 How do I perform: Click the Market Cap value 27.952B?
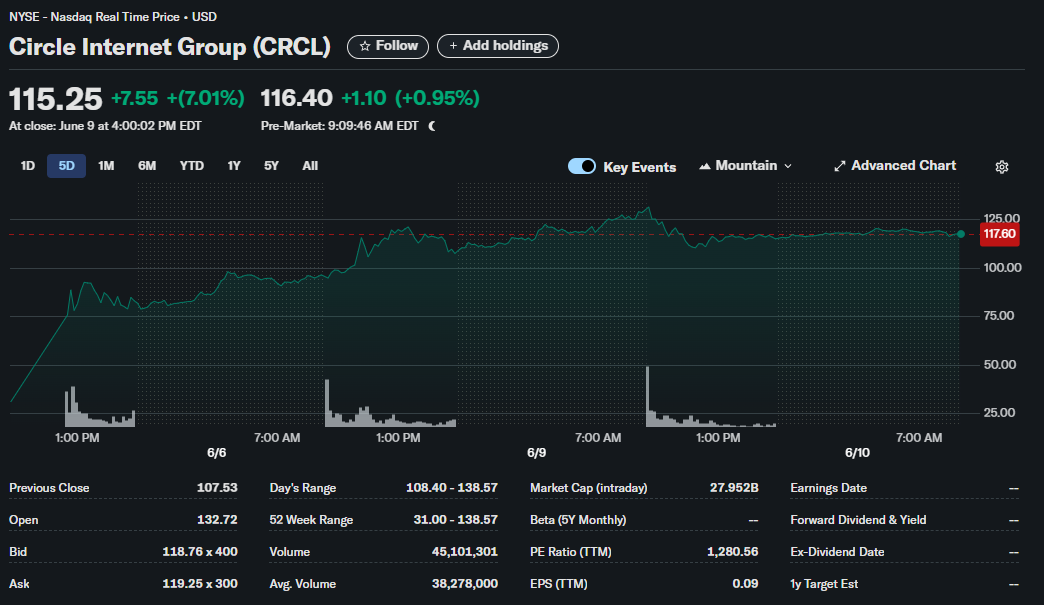coord(734,488)
